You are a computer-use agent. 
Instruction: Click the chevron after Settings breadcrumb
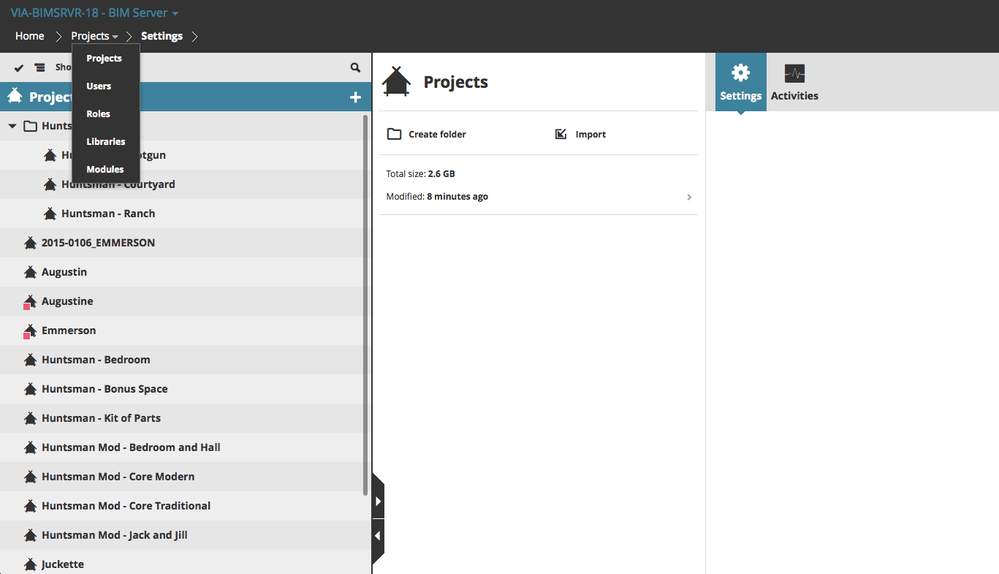[194, 36]
